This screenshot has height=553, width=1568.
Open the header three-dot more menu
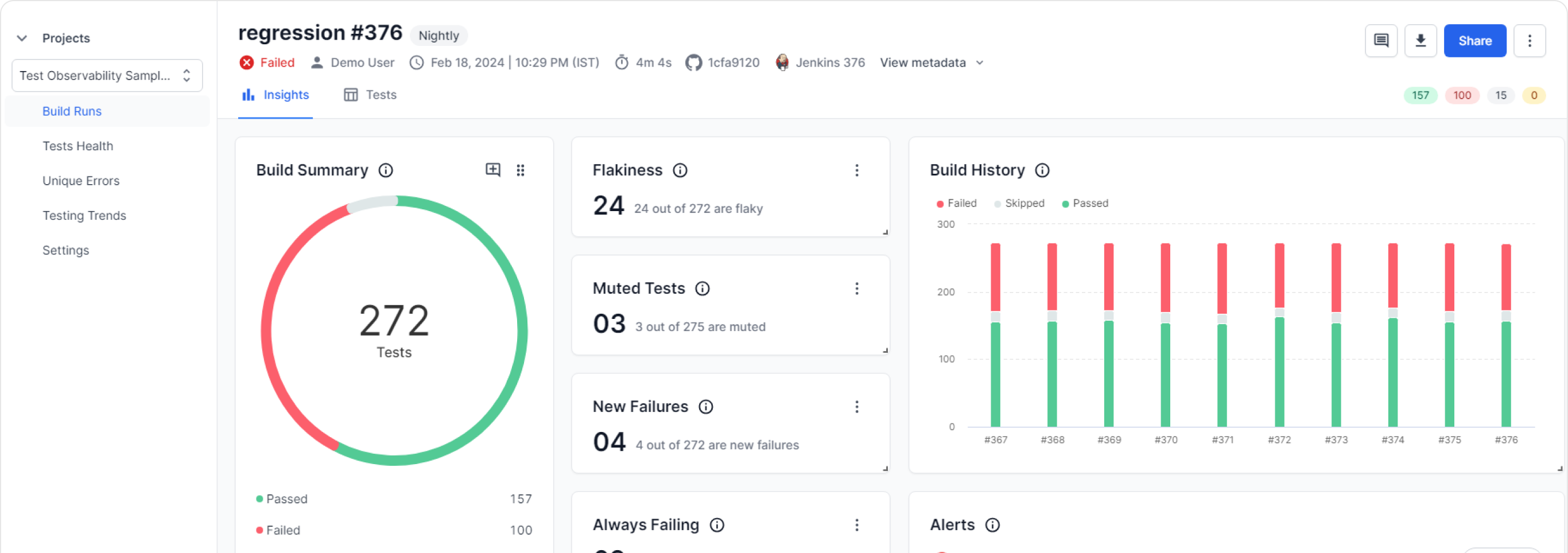(x=1529, y=41)
